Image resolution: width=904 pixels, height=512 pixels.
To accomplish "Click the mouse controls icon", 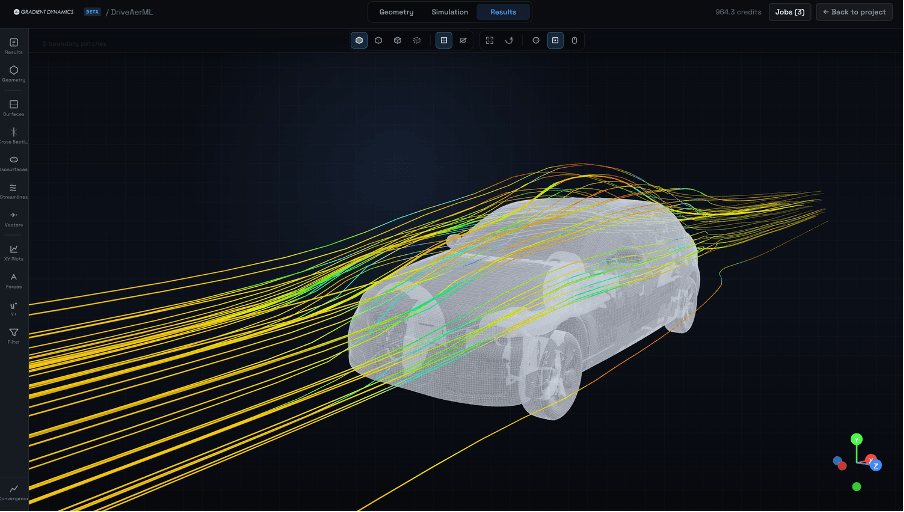I will [574, 40].
